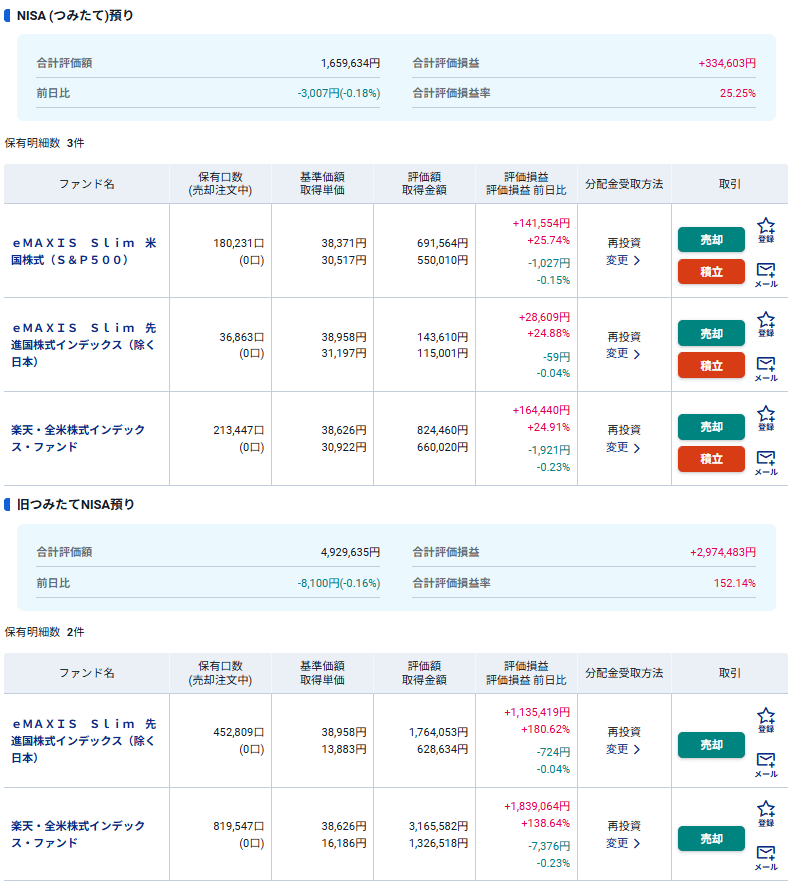Click メール icon for 楽天・全米株式 in 旧つみたてNISA

click(765, 855)
